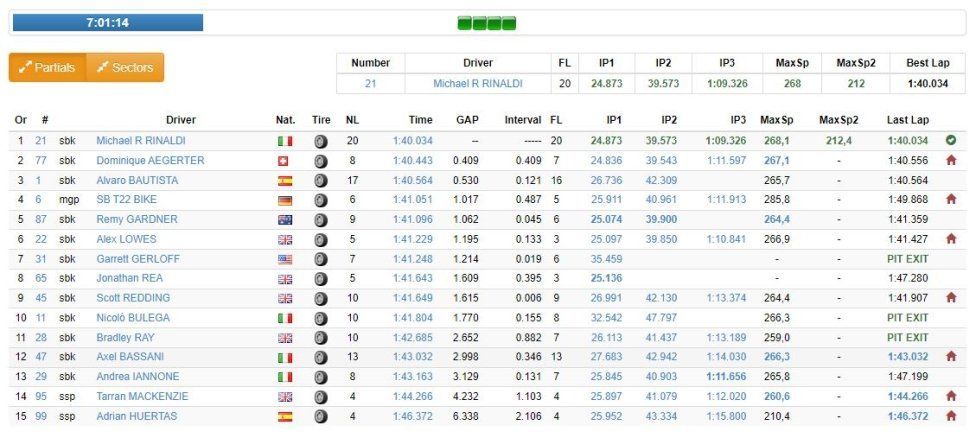976x438 pixels.
Task: Click the tire icon in Bautista's row
Action: point(321,181)
